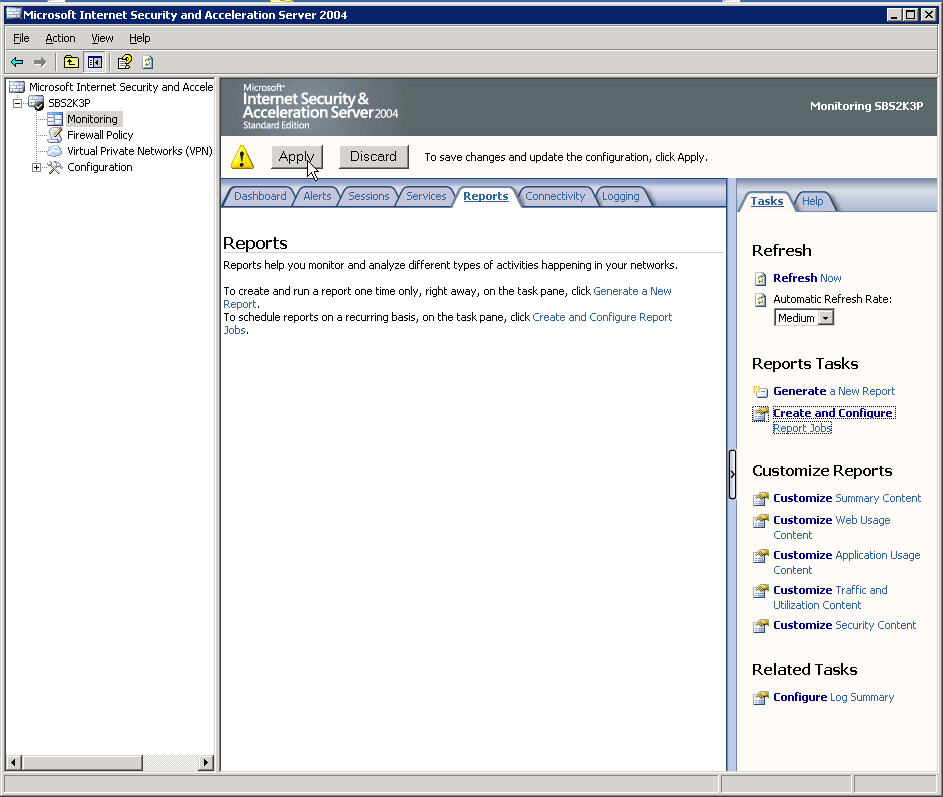Open the View menu
The height and width of the screenshot is (797, 943).
tap(102, 38)
